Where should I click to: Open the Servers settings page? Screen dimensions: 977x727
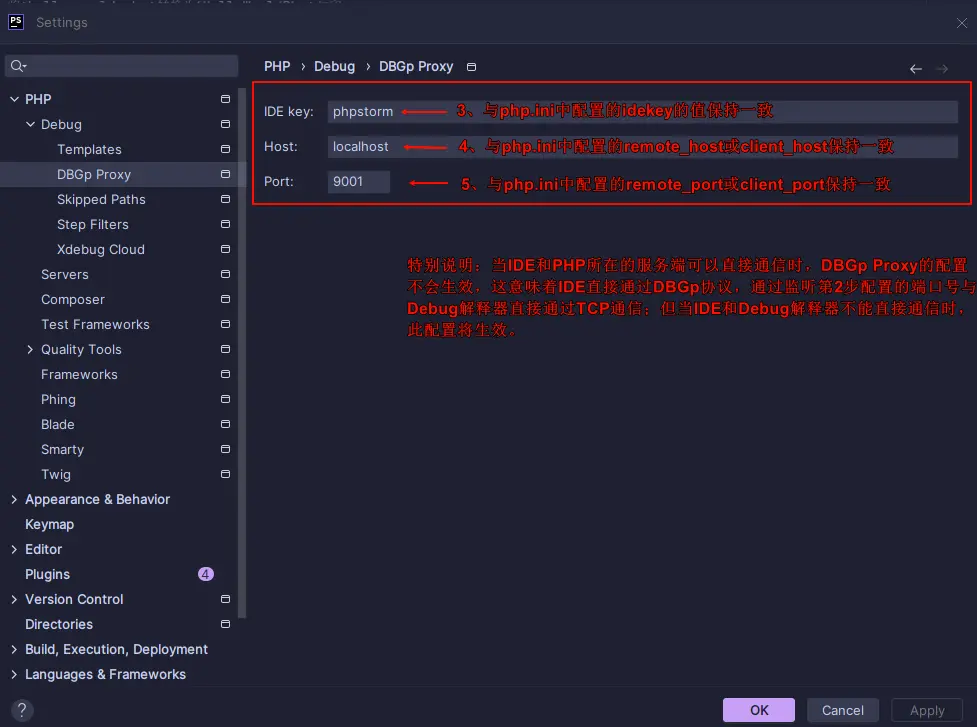[x=64, y=274]
